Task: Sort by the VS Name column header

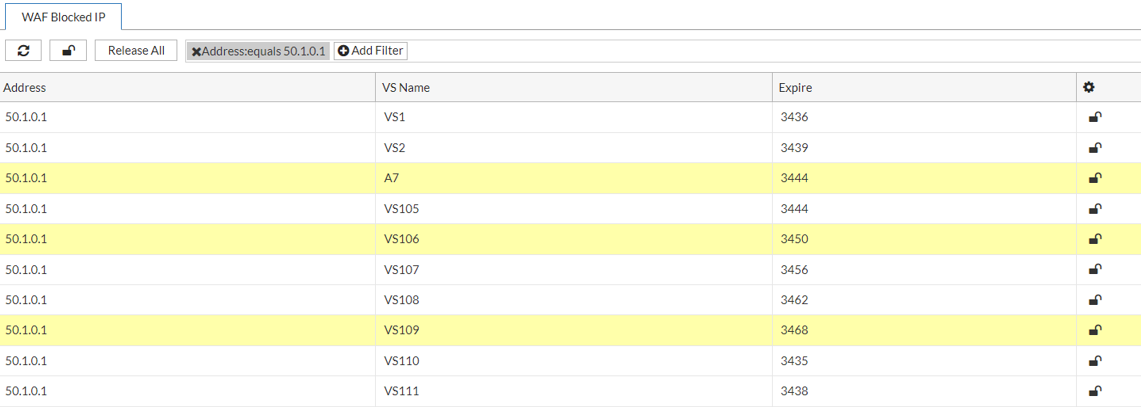Action: (x=406, y=87)
